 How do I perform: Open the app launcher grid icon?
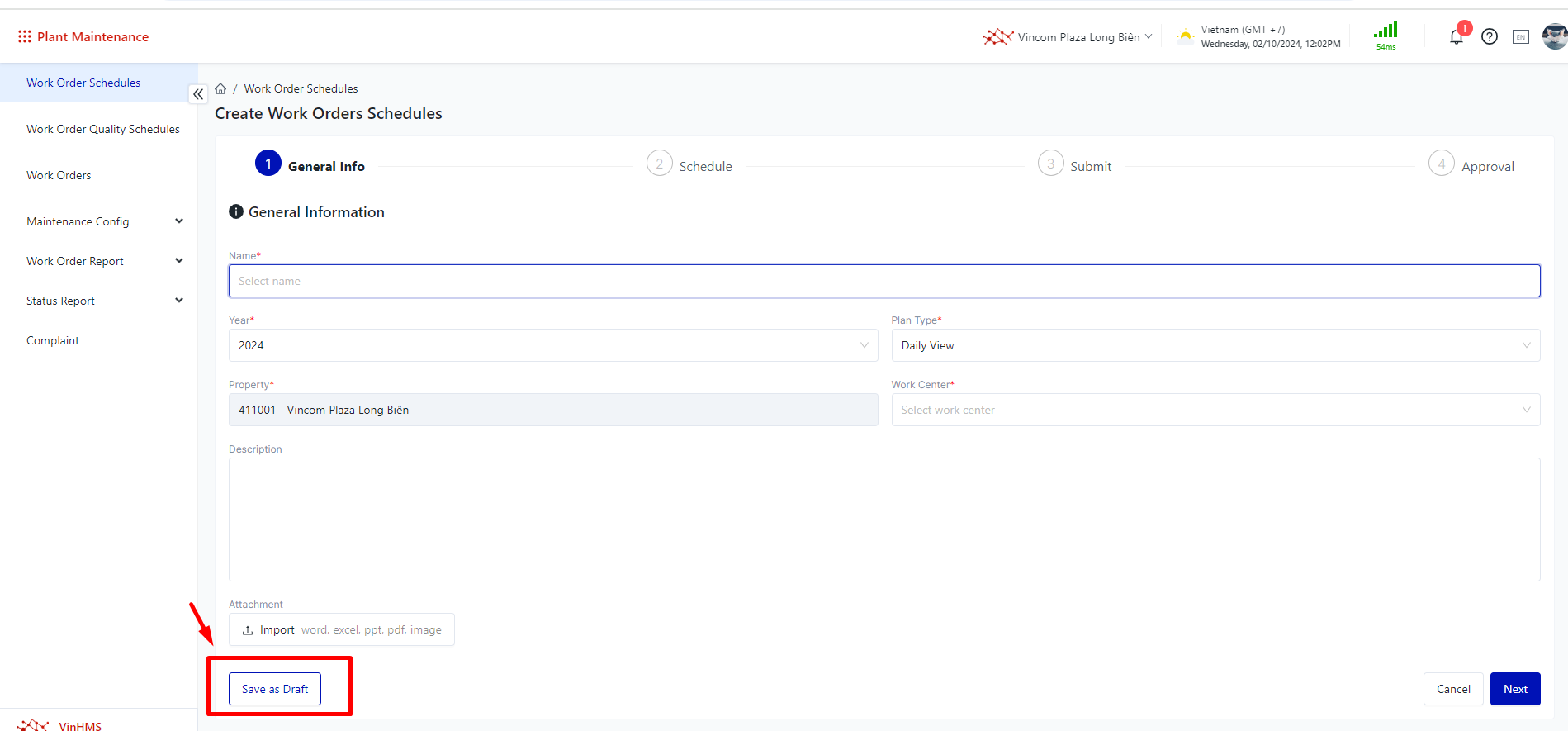pos(25,36)
